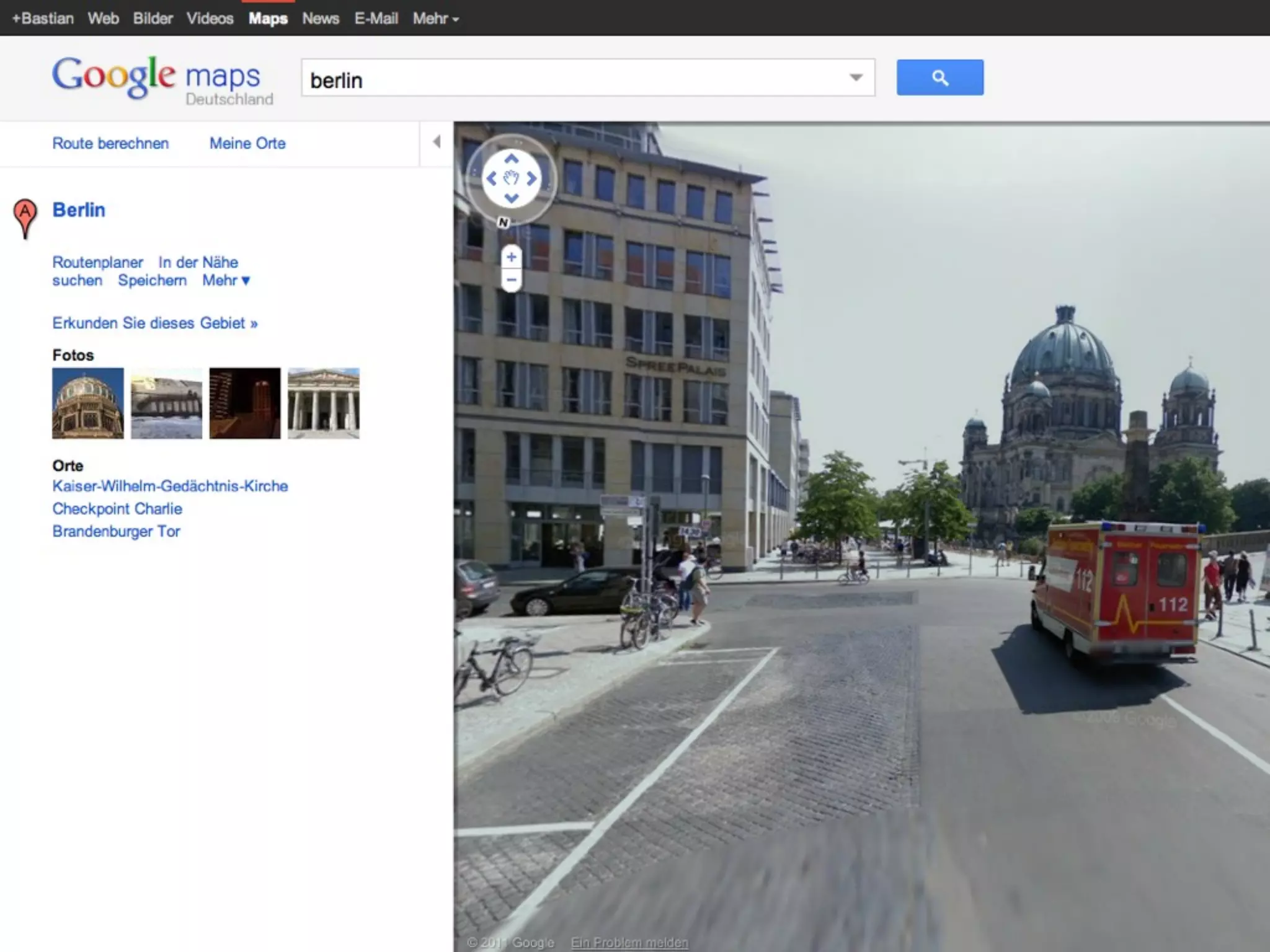Reset view using north compass N marker
Image resolution: width=1270 pixels, height=952 pixels.
pos(504,222)
